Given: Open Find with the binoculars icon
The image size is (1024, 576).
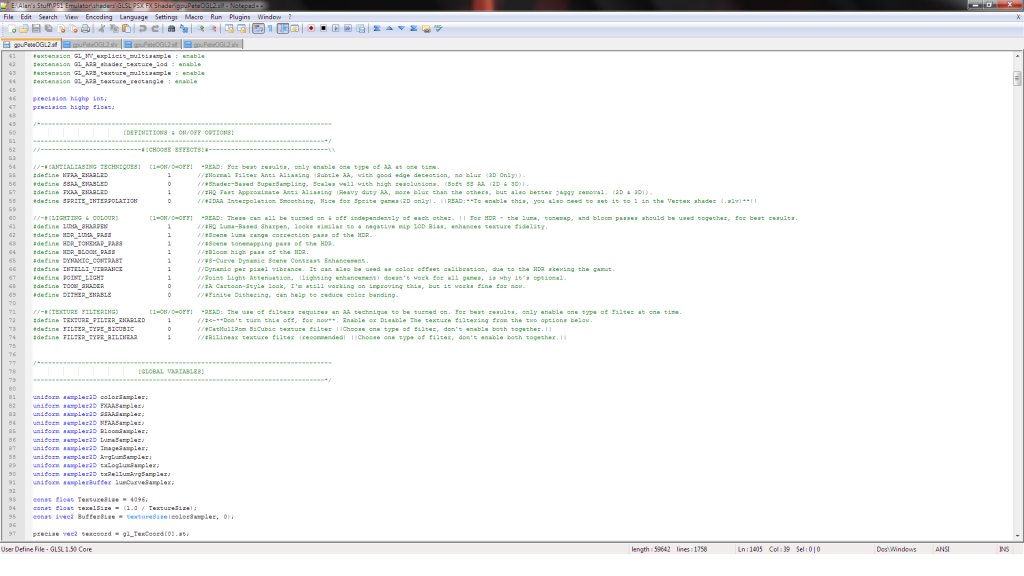Looking at the screenshot, I should [x=171, y=29].
